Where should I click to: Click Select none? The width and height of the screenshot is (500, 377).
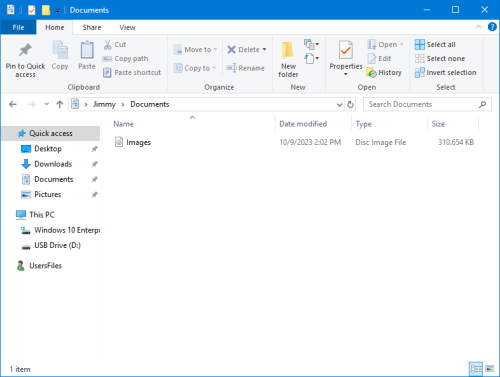[x=440, y=59]
